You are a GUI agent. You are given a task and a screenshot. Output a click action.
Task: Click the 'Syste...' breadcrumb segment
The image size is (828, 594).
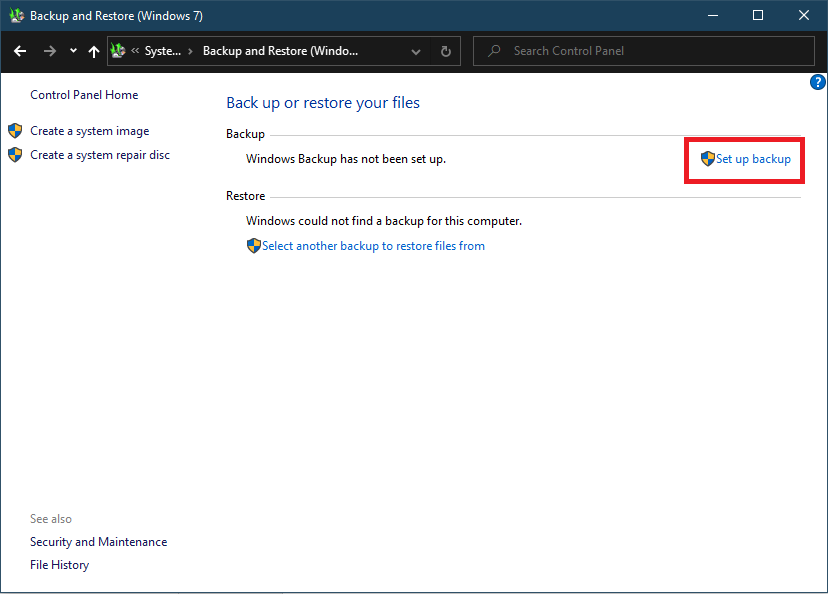[163, 51]
